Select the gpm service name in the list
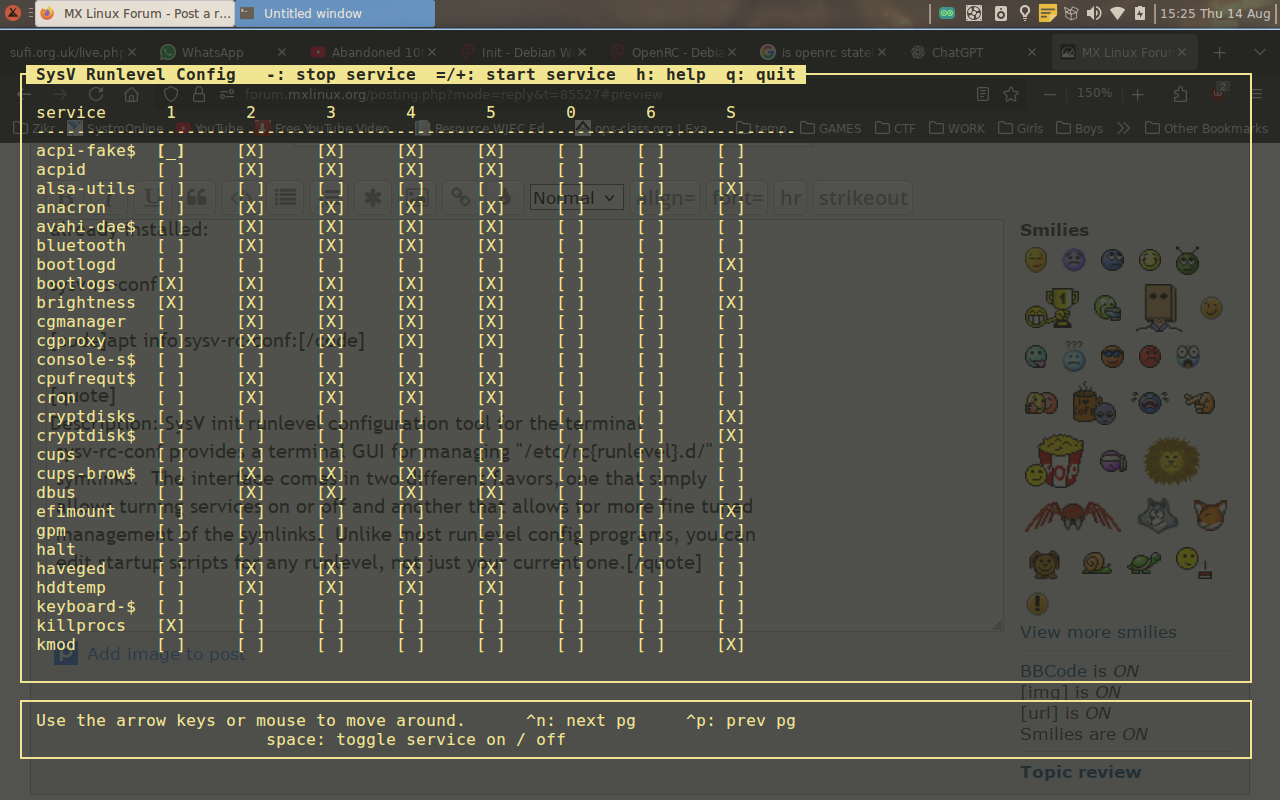 51,530
